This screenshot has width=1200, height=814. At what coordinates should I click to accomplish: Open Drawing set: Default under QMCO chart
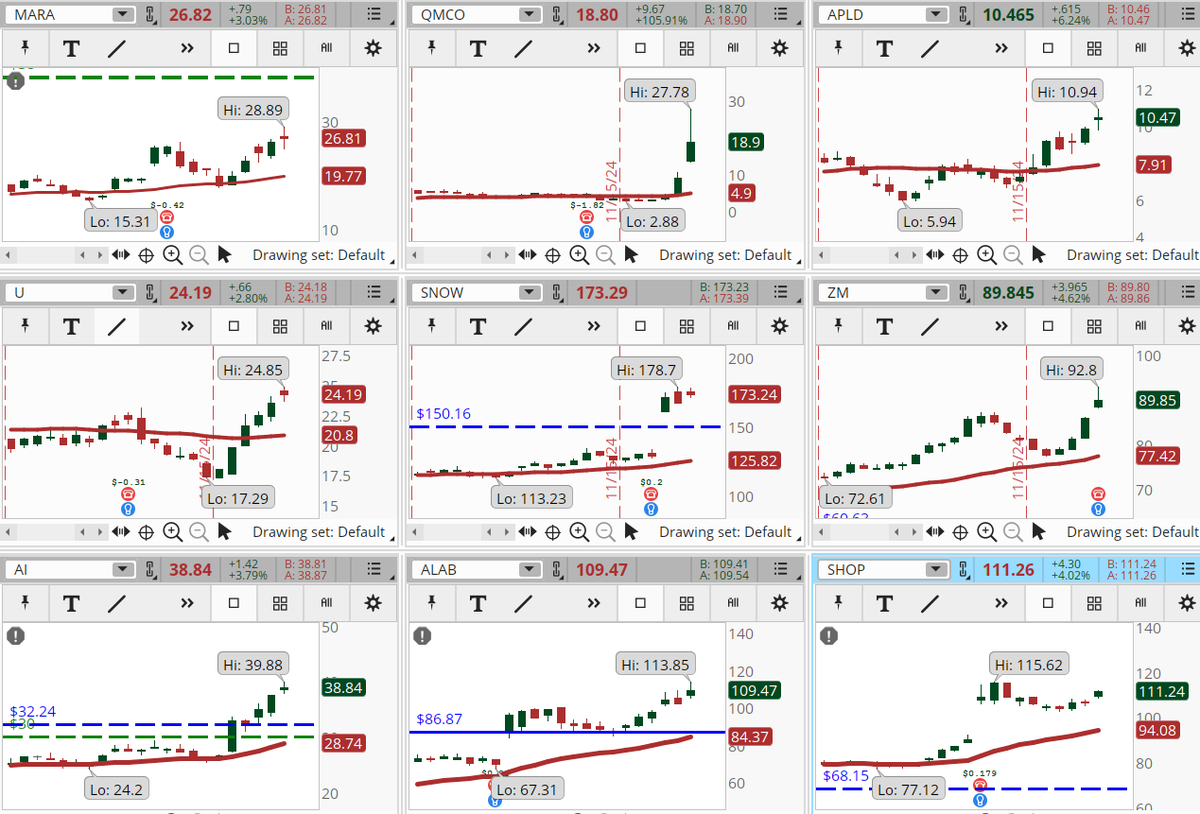click(725, 255)
